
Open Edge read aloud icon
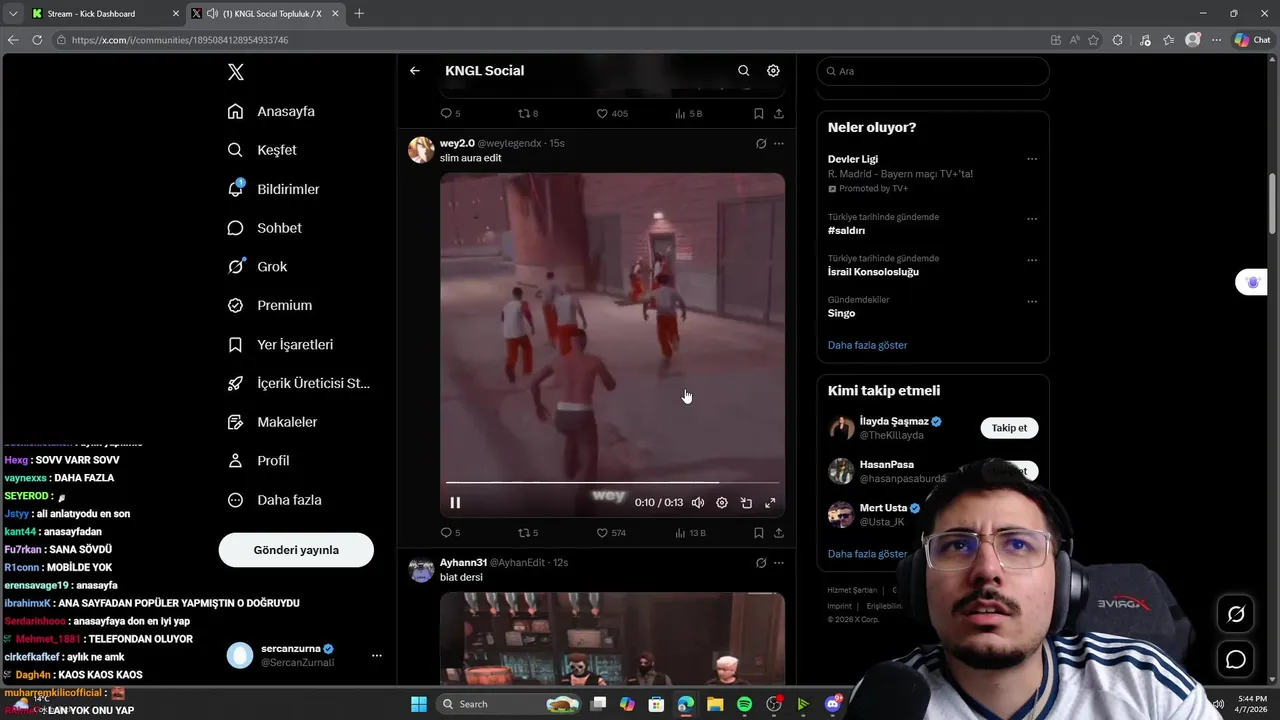coord(1075,40)
